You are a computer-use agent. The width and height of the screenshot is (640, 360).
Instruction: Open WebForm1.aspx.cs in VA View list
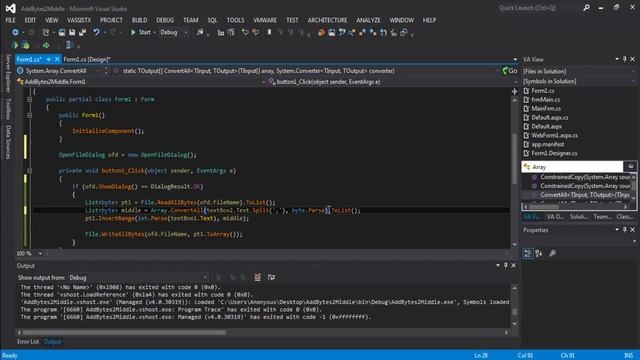(x=554, y=135)
